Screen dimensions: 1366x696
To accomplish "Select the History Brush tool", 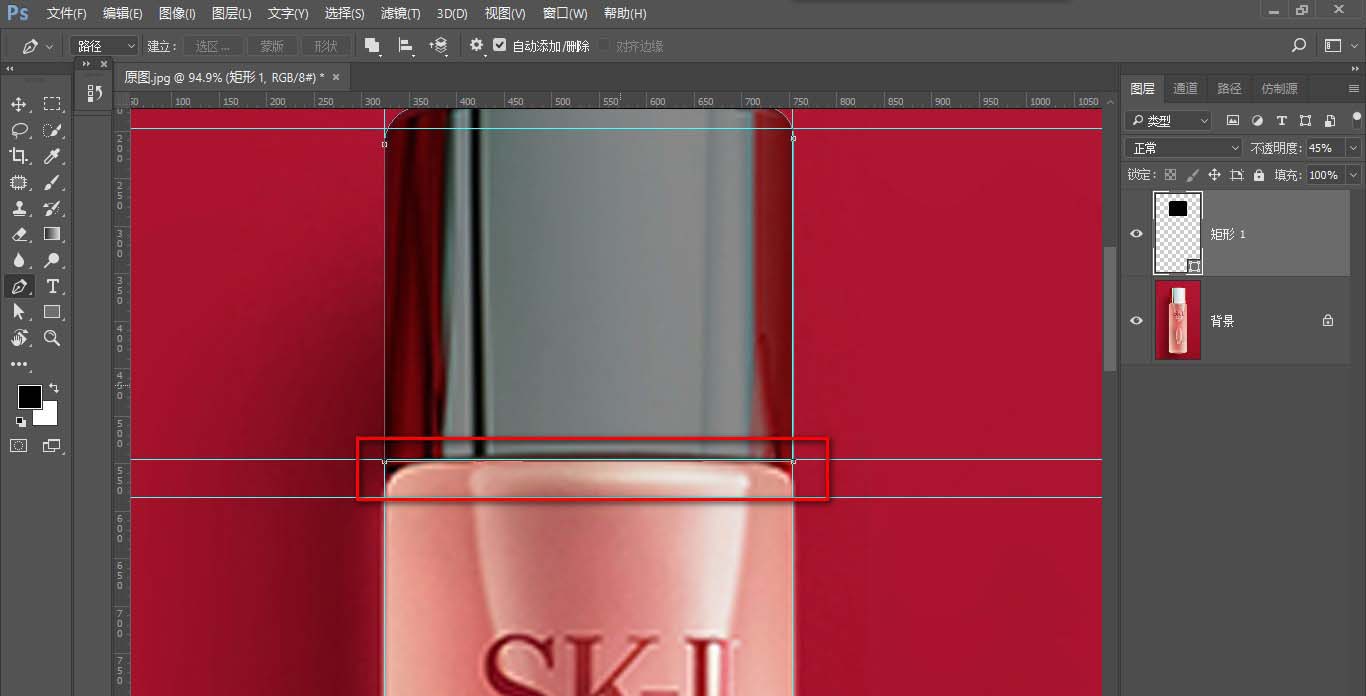I will point(52,208).
